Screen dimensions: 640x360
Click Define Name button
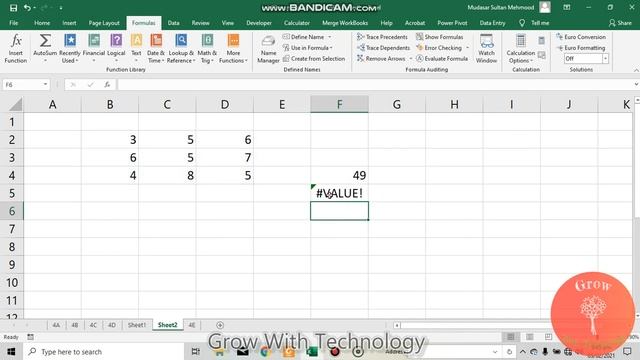303,37
